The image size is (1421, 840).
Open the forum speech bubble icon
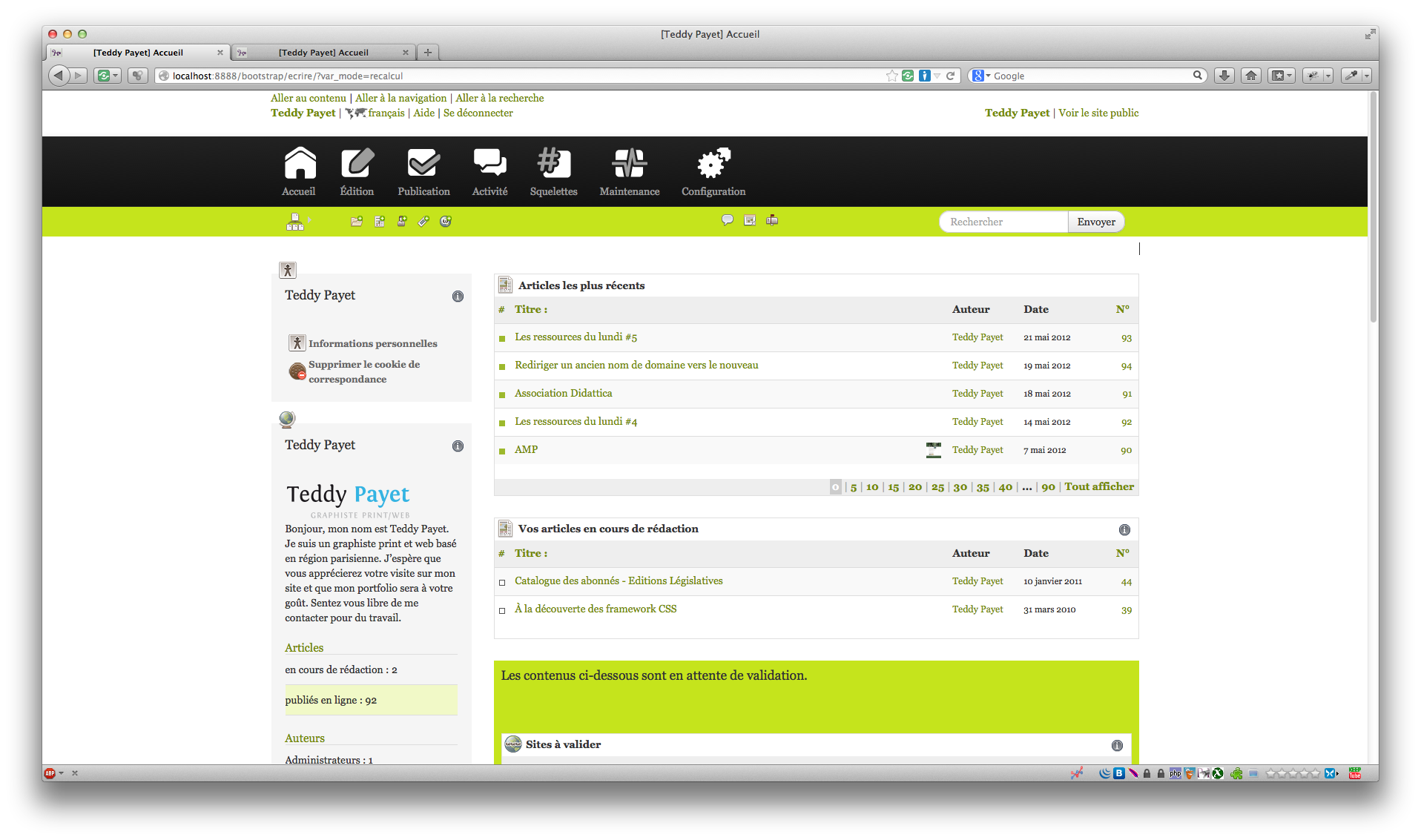(x=728, y=220)
